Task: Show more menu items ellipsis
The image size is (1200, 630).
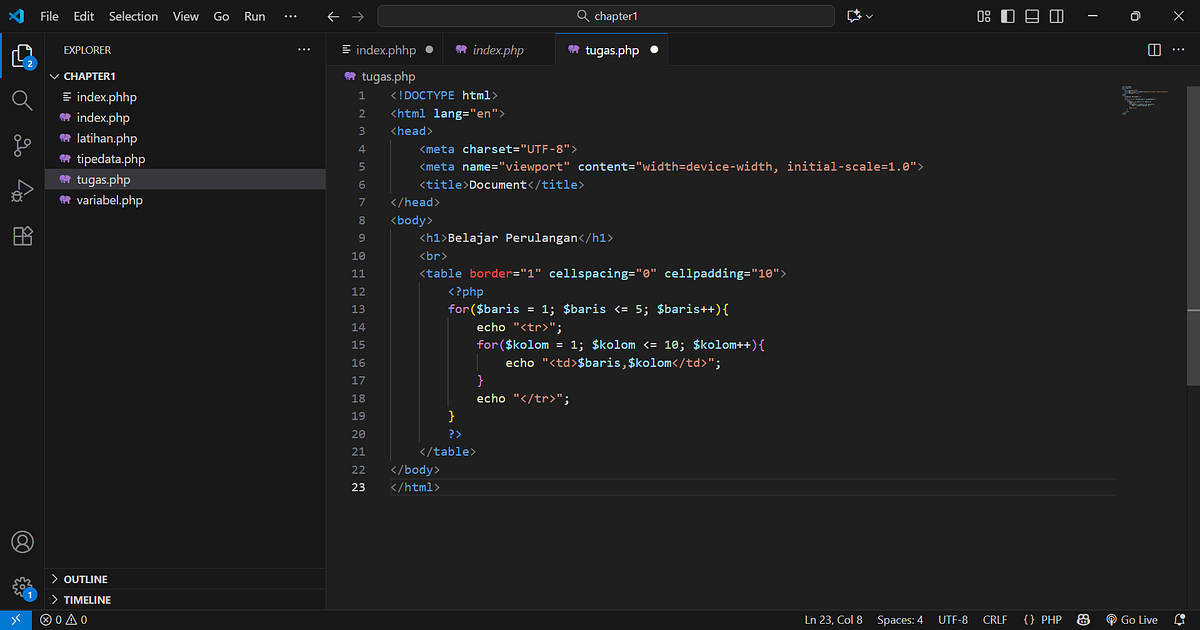Action: 291,16
